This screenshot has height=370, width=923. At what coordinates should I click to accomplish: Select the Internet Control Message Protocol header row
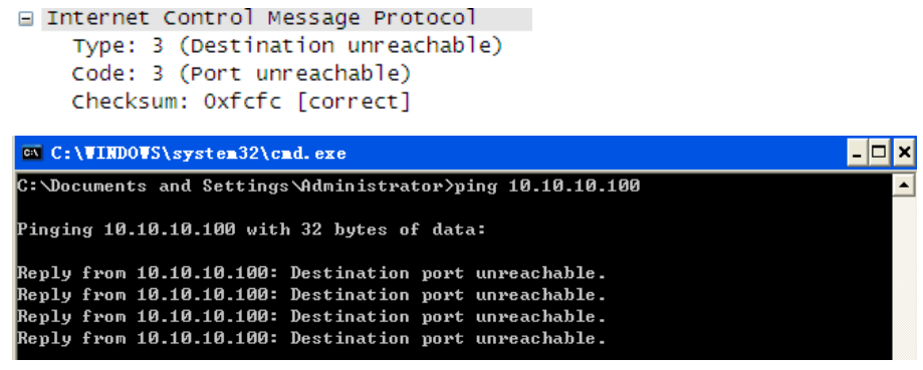[287, 19]
